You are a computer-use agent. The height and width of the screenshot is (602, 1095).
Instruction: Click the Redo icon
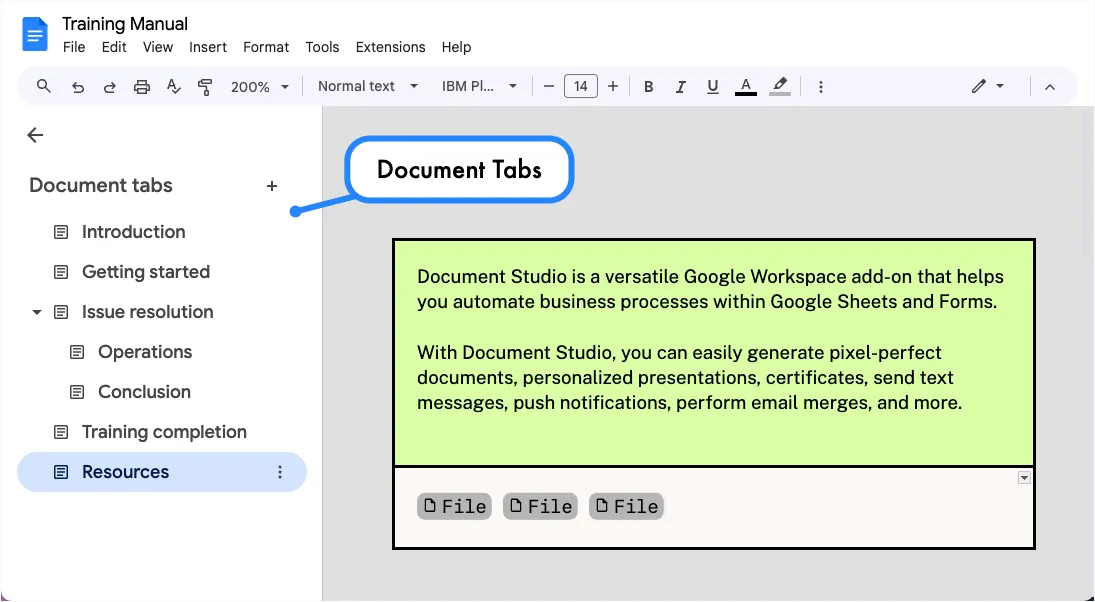110,86
